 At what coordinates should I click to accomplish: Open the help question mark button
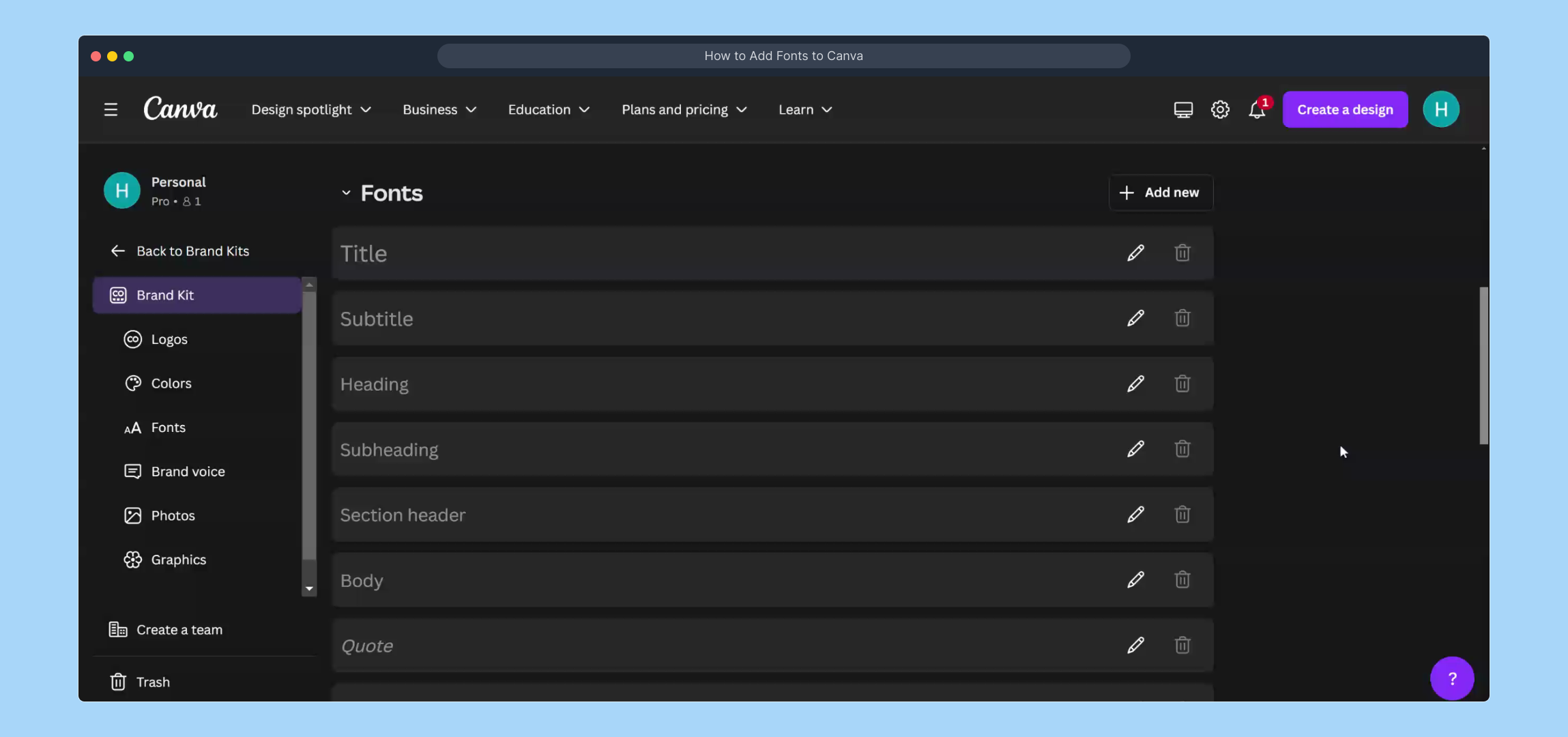coord(1451,678)
